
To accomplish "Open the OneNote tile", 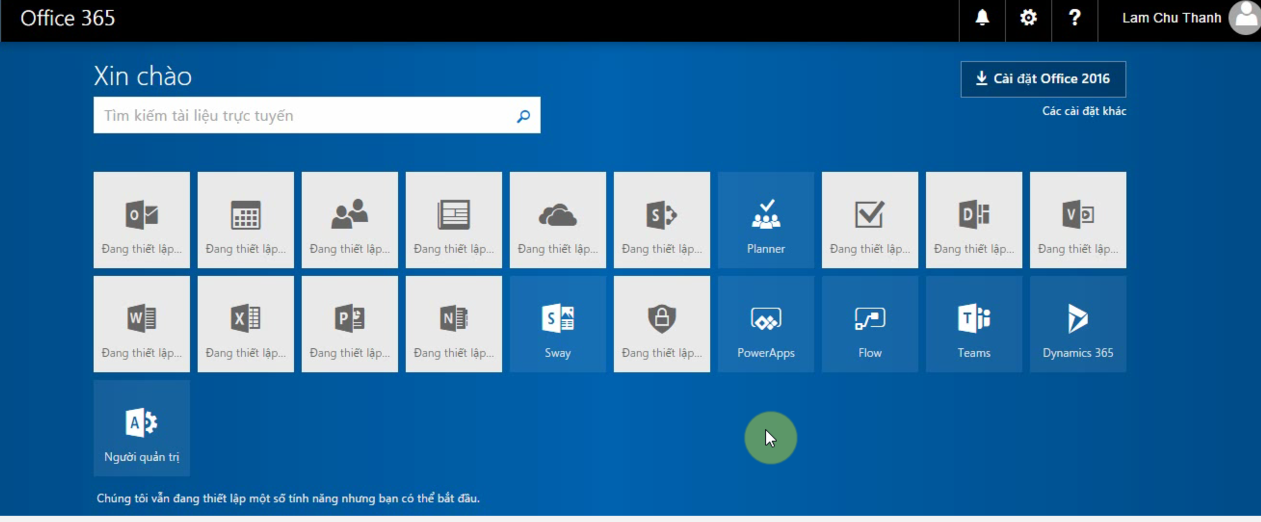I will pos(453,324).
